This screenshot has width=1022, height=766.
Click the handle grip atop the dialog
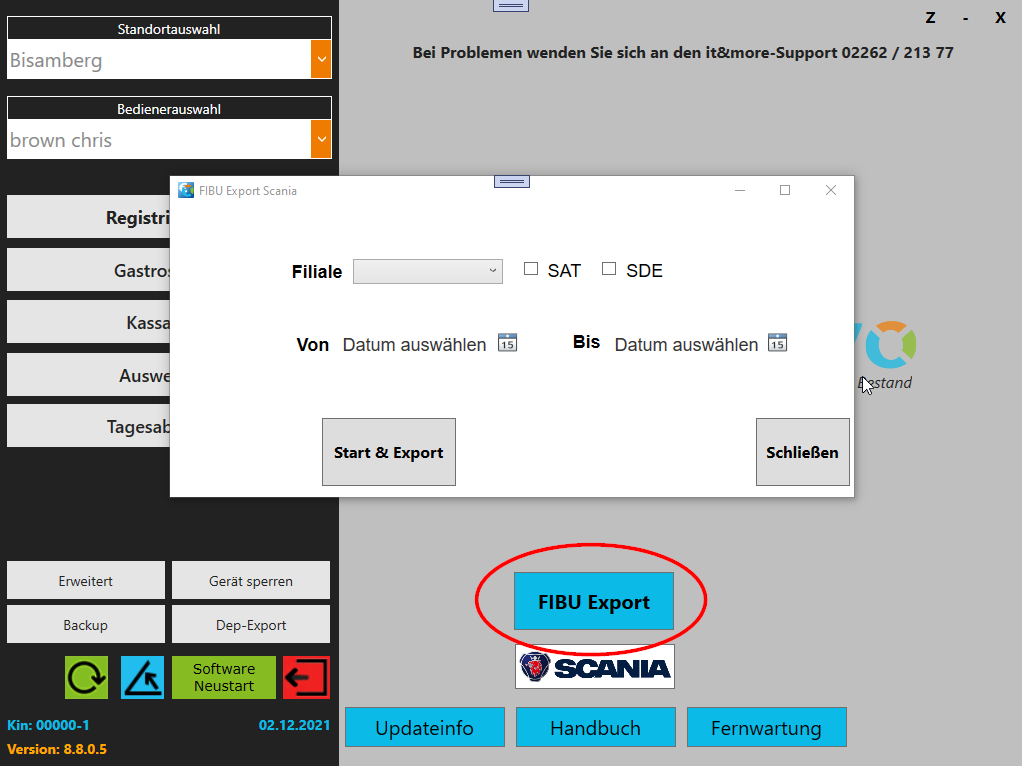(x=512, y=182)
